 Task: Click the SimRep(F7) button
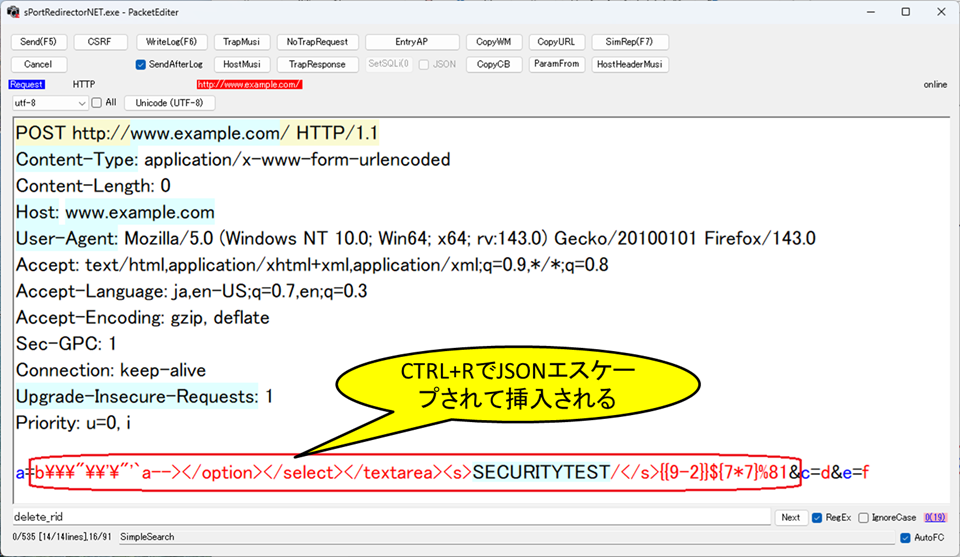629,42
